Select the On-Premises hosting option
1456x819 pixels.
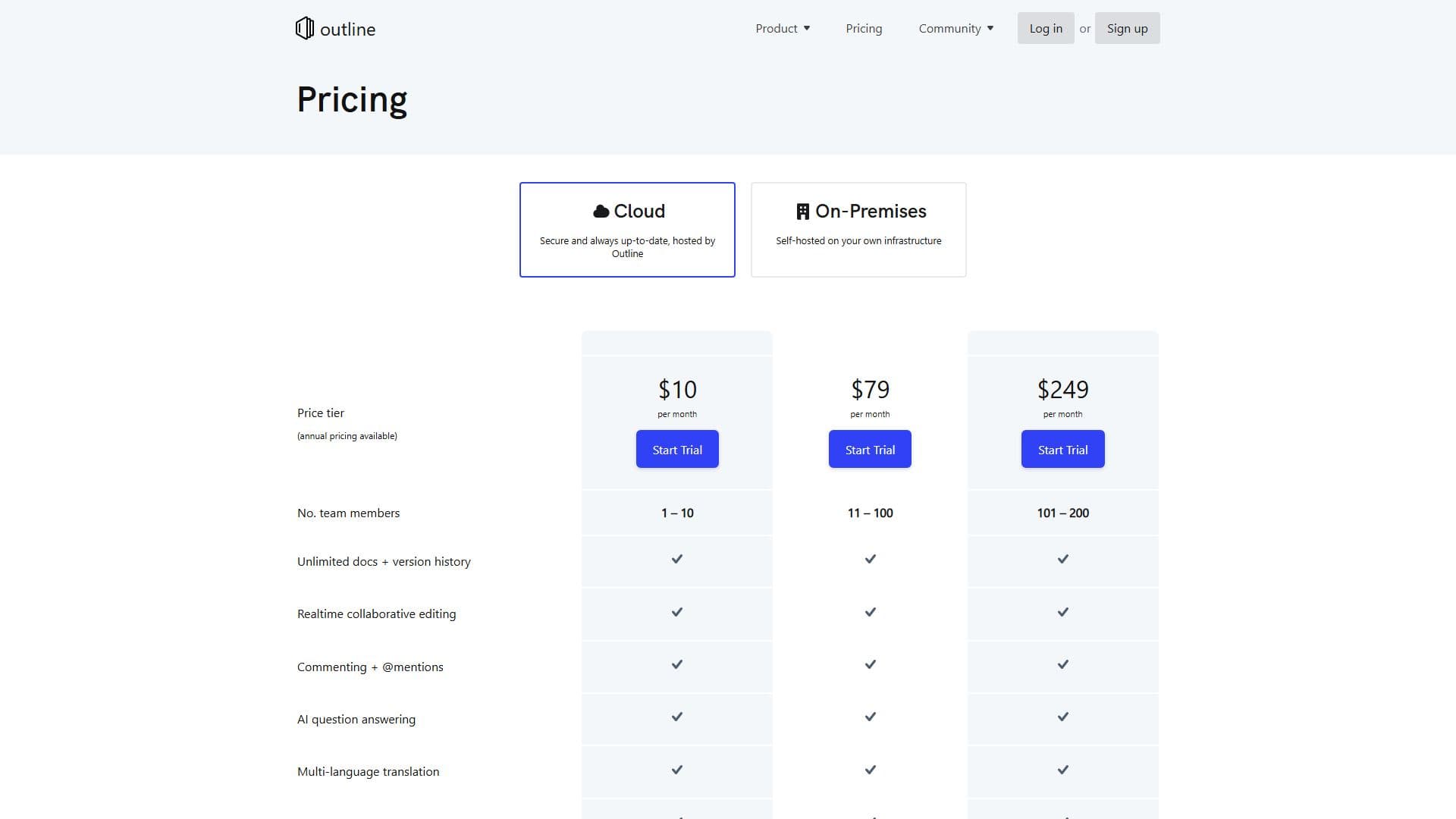[x=858, y=230]
